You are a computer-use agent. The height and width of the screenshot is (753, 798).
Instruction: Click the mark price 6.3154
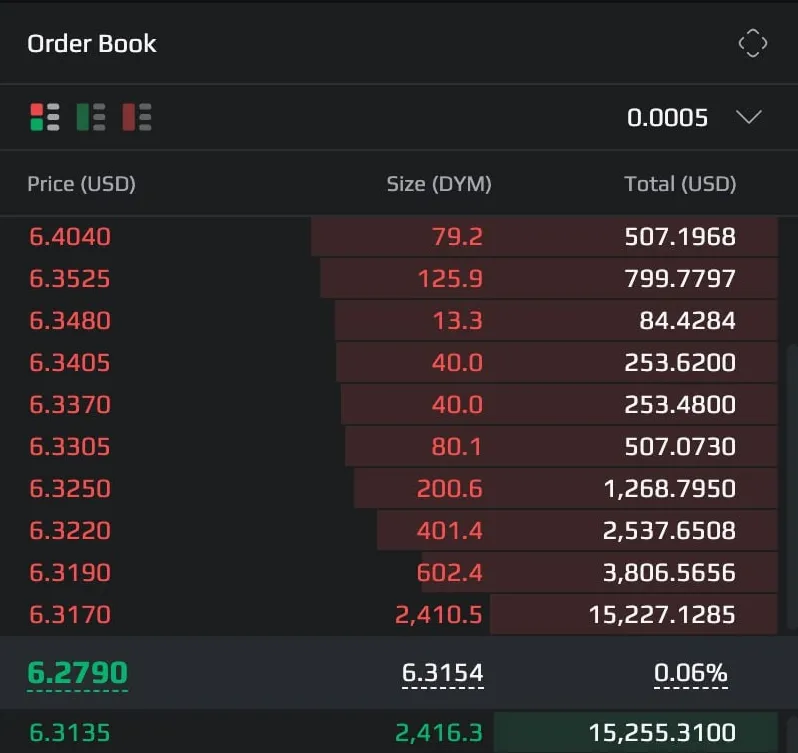coord(442,674)
